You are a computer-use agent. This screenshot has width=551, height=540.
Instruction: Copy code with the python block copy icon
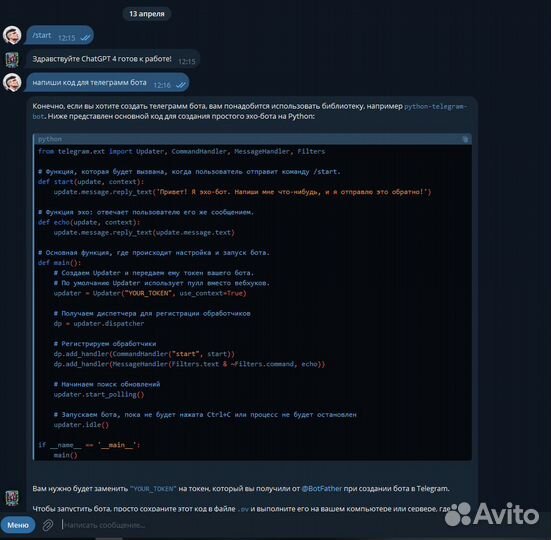coord(465,139)
